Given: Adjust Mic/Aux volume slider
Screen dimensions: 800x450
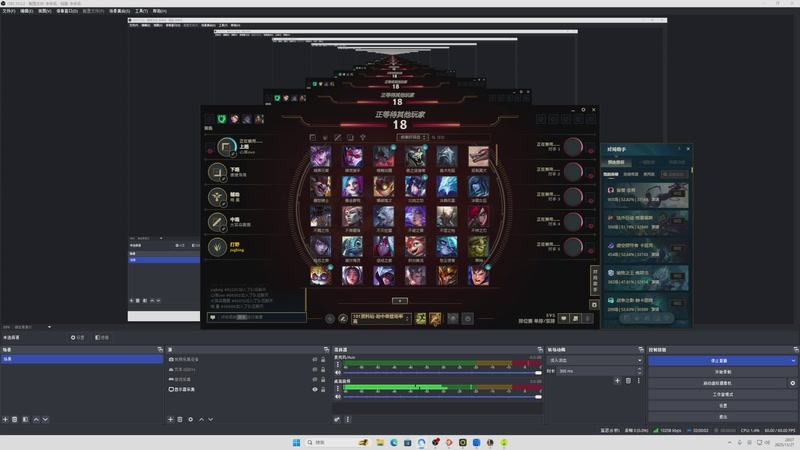Looking at the screenshot, I should click(x=442, y=372).
